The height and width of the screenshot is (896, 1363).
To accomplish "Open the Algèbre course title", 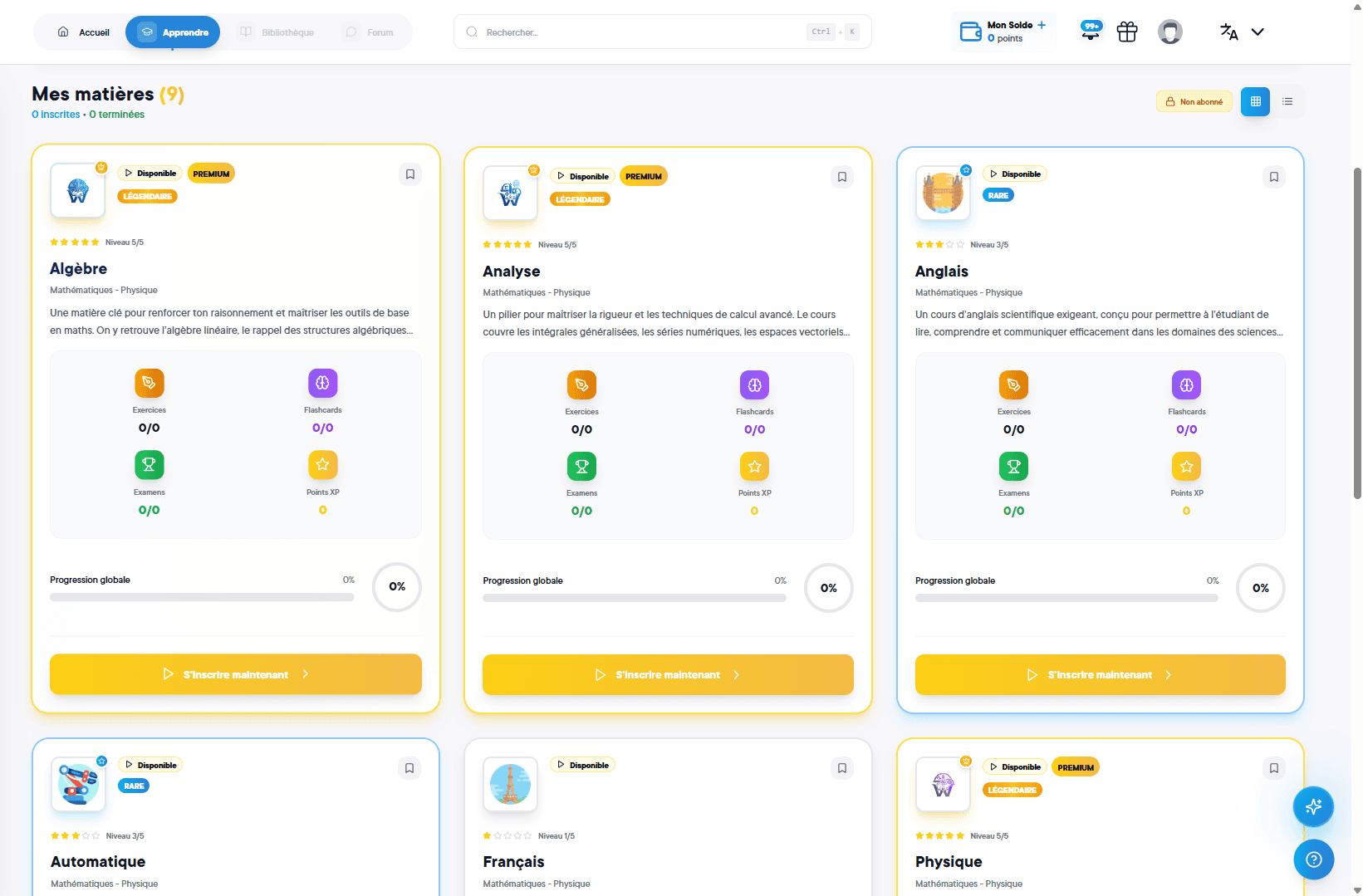I will pyautogui.click(x=78, y=268).
